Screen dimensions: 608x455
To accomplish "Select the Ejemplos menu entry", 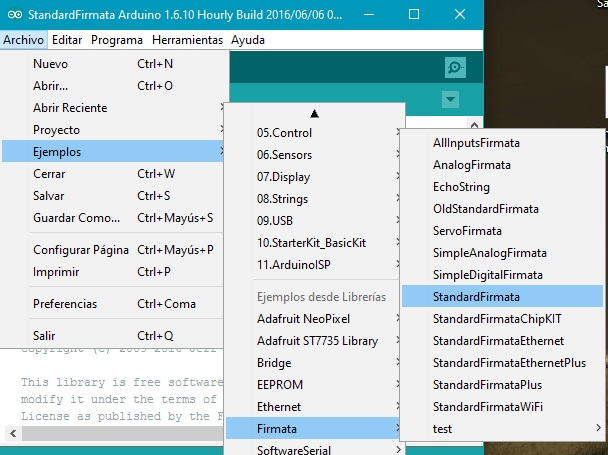I will [112, 152].
